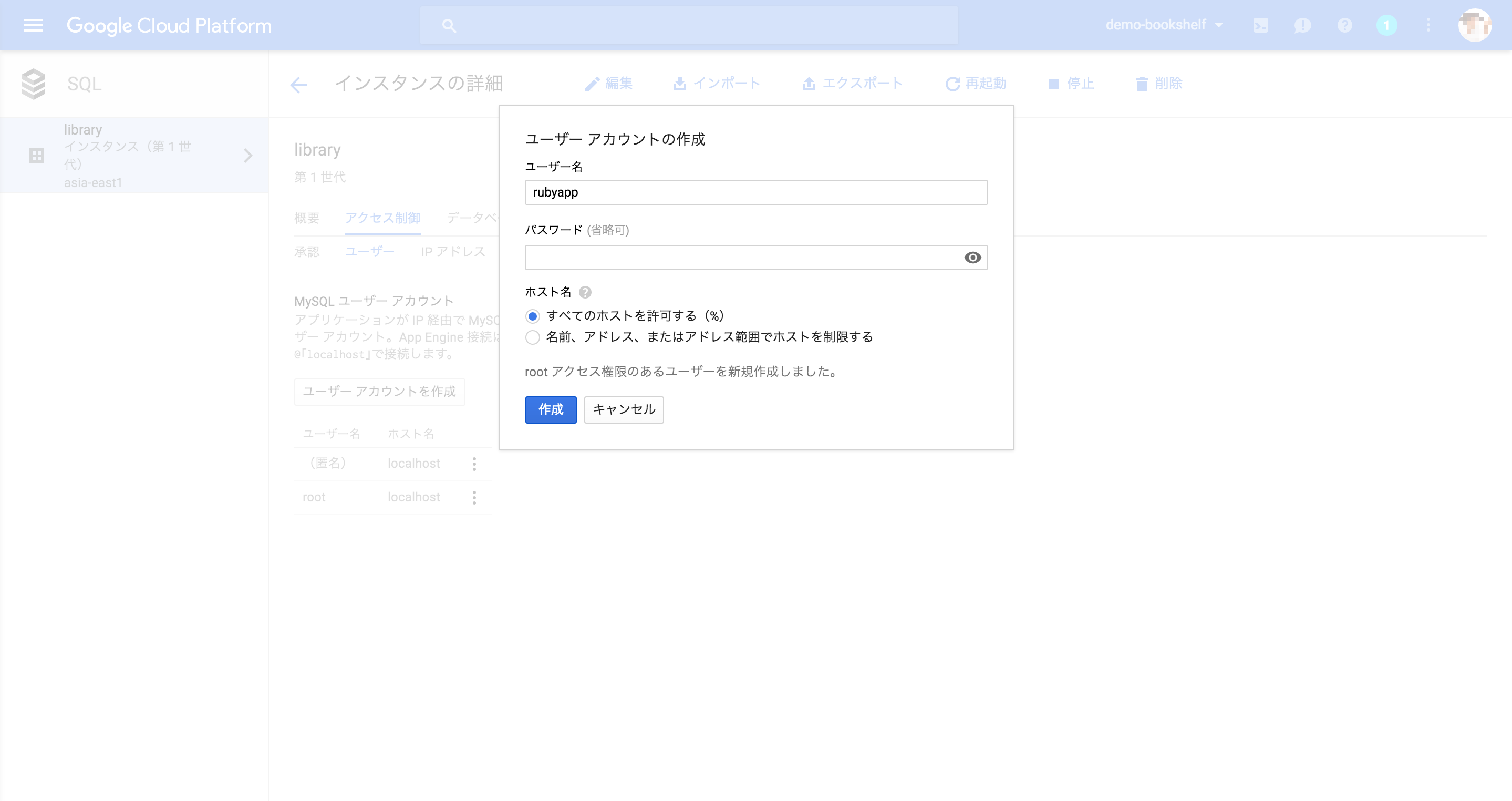Click the SQL product icon in sidebar
Screen dimensions: 1512x801
pos(34,84)
